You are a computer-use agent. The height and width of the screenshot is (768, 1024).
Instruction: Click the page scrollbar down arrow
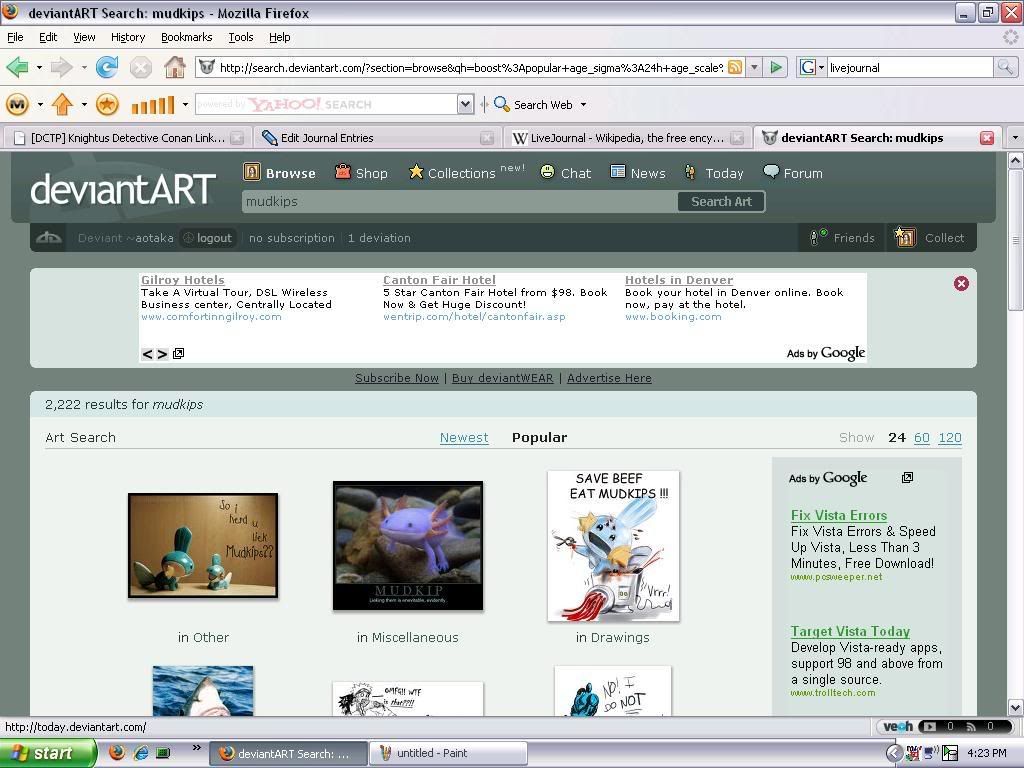coord(1016,707)
